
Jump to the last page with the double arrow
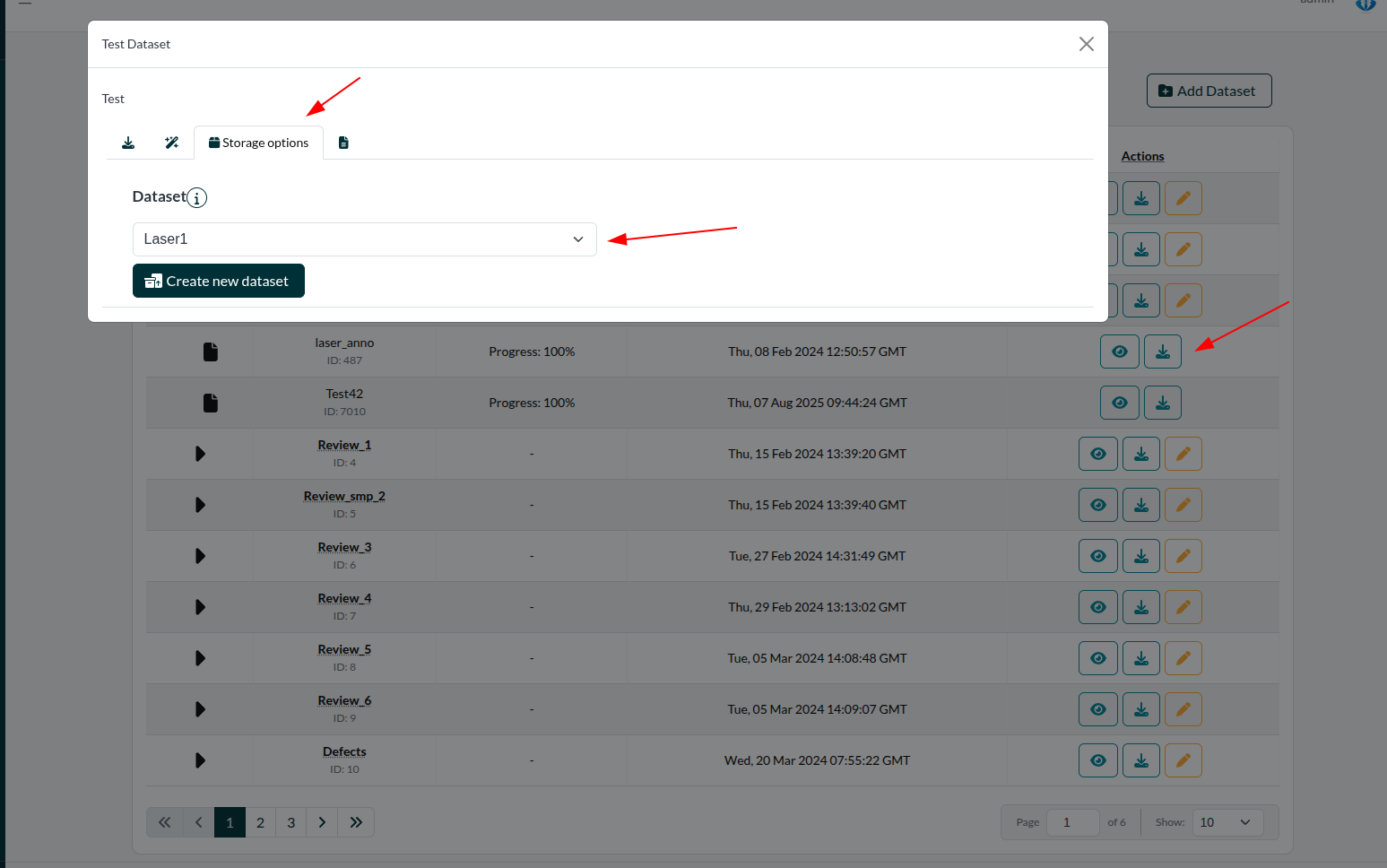[356, 822]
